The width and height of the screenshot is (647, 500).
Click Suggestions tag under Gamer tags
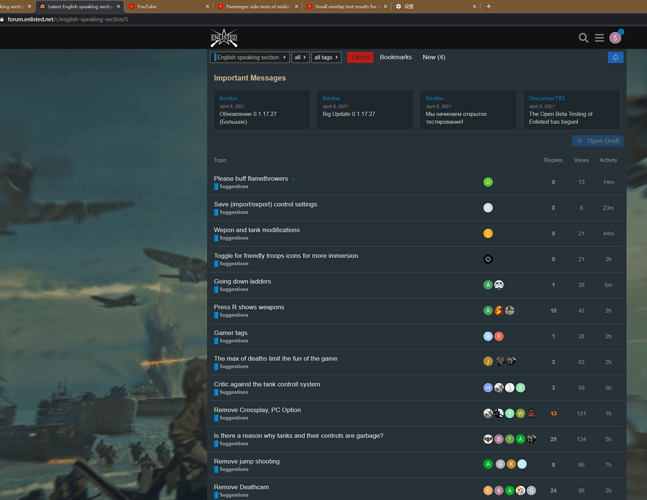[231, 341]
